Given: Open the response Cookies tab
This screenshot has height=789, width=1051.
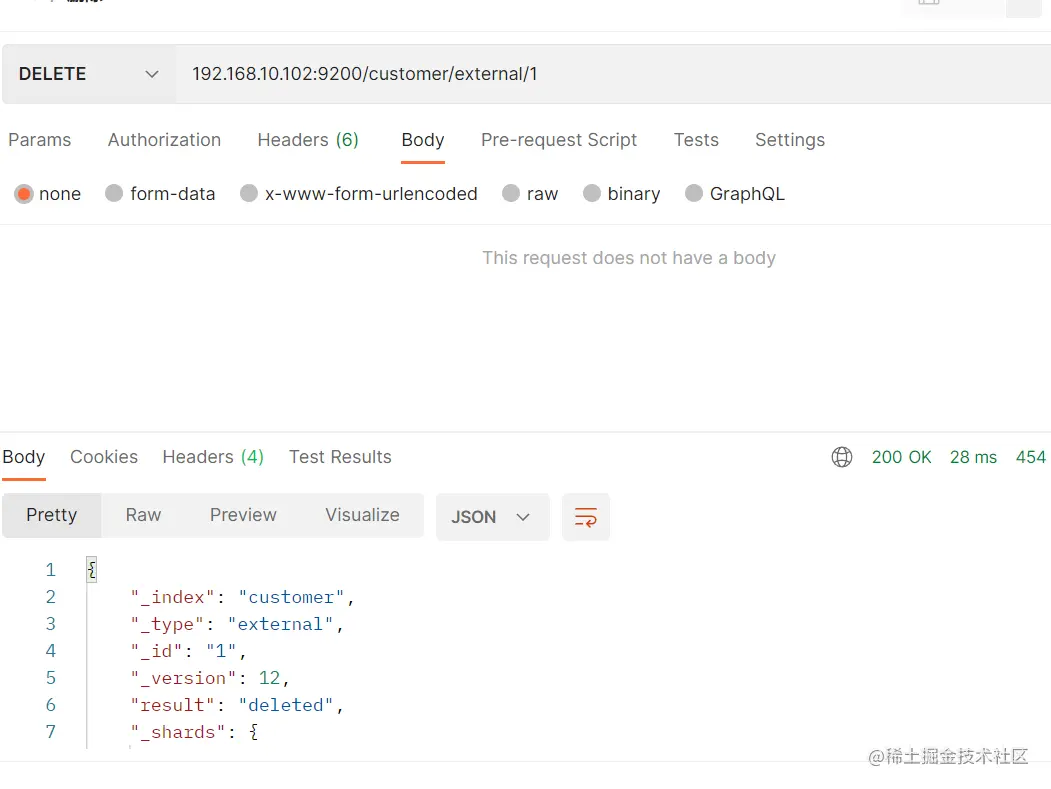Looking at the screenshot, I should (104, 457).
